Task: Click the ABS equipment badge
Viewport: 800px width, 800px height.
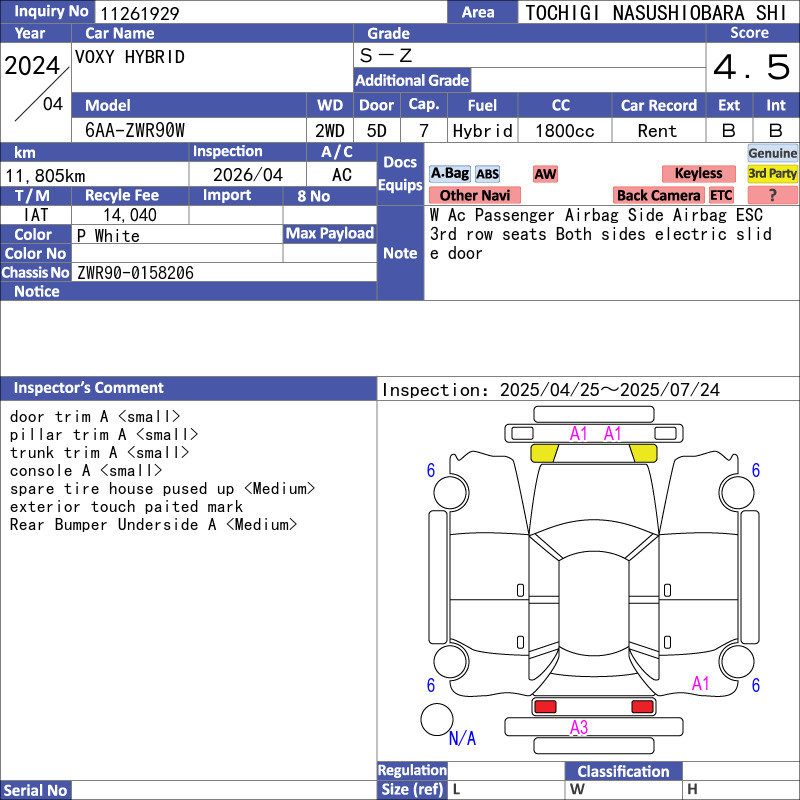Action: (487, 174)
